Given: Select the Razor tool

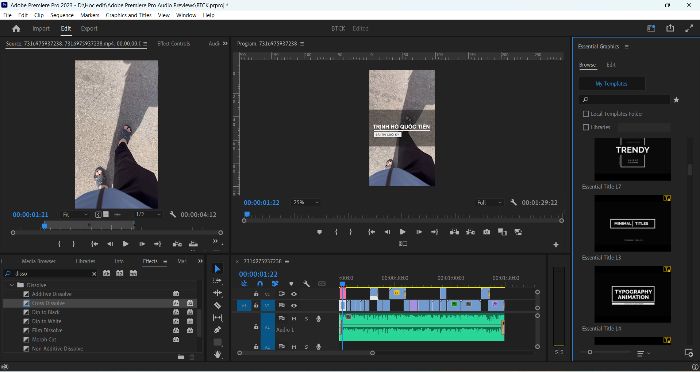Looking at the screenshot, I should click(x=217, y=305).
